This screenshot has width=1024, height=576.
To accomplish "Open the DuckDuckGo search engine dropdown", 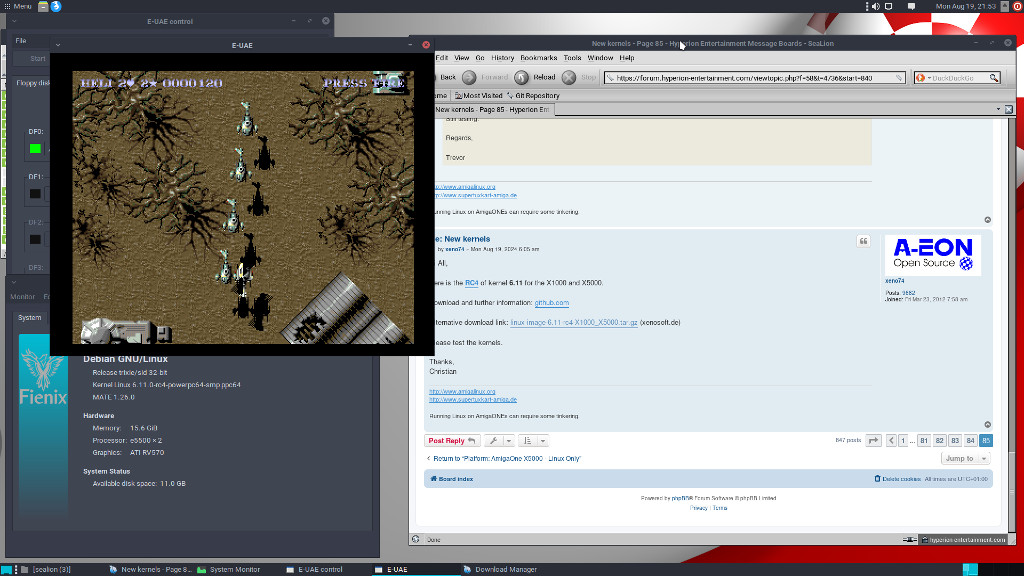I will [923, 78].
